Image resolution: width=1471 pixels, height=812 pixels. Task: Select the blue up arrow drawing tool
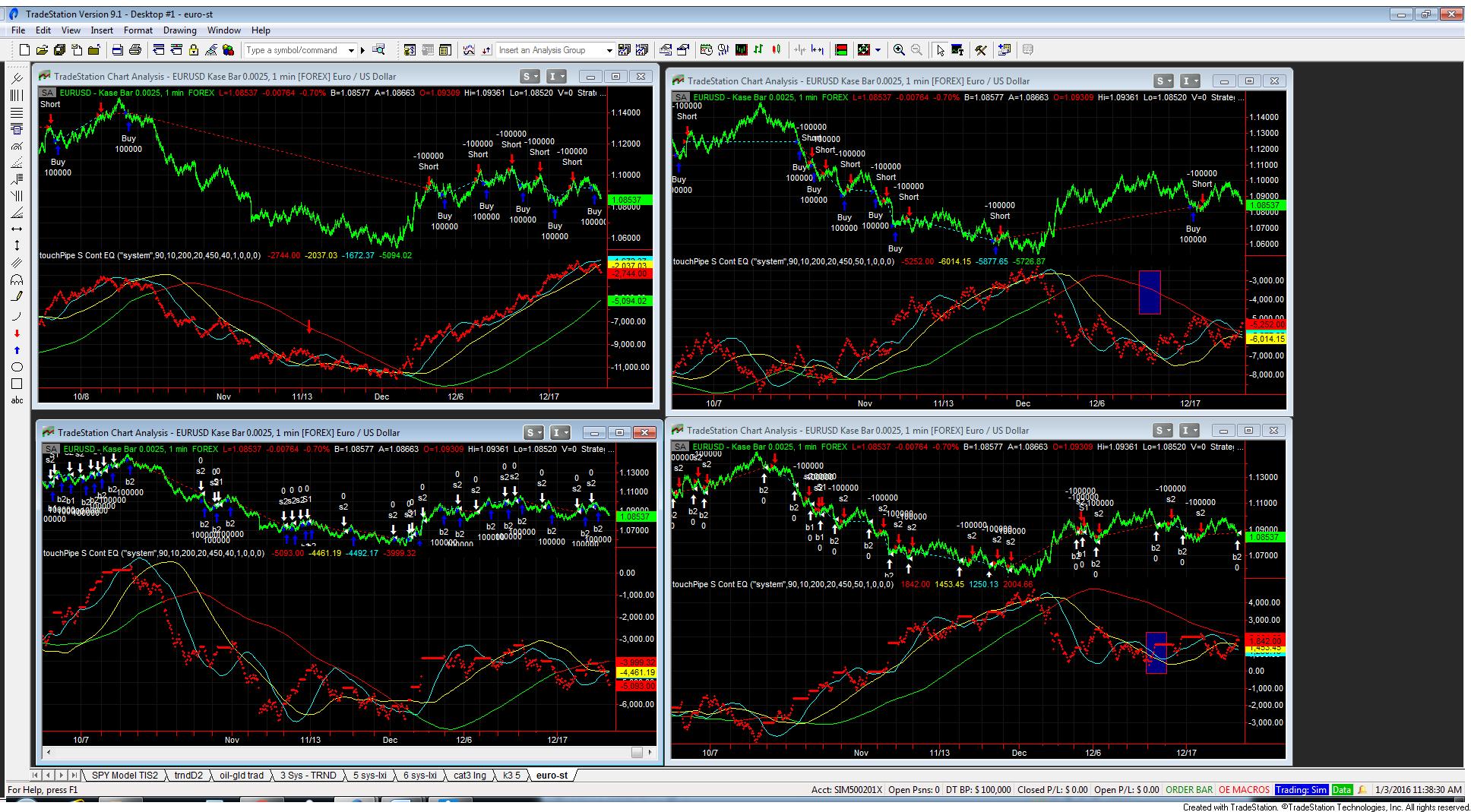17,350
